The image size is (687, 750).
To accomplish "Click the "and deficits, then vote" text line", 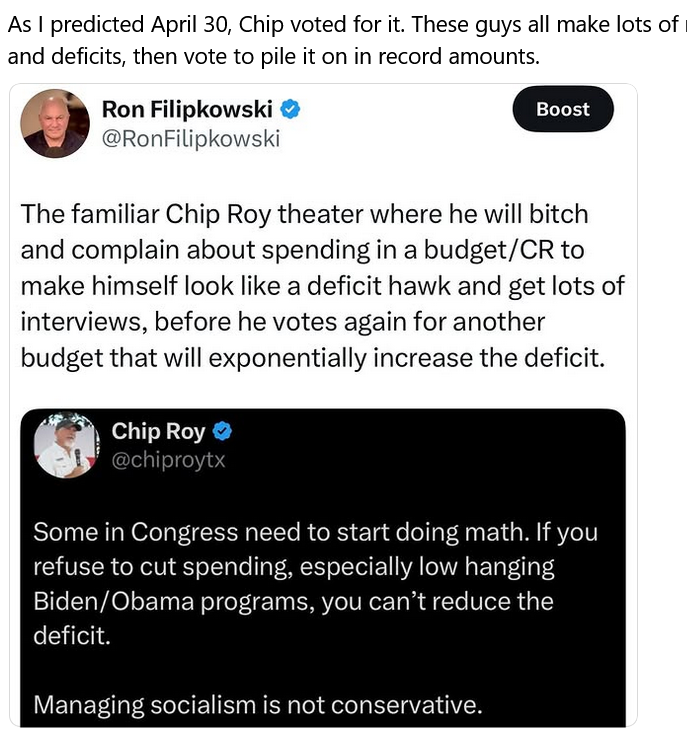I will click(273, 57).
